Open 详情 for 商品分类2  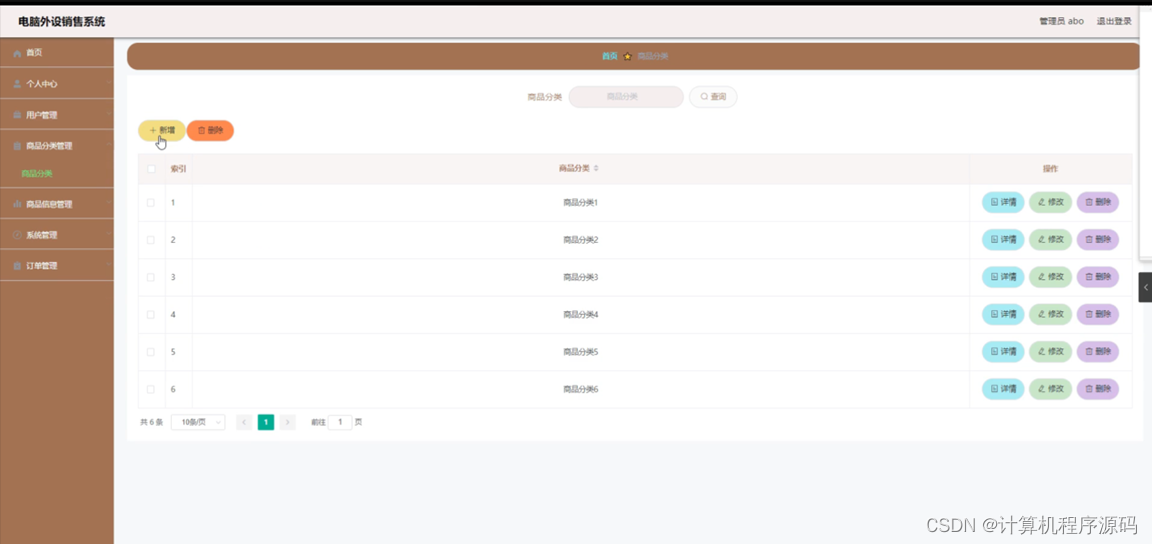point(1003,240)
